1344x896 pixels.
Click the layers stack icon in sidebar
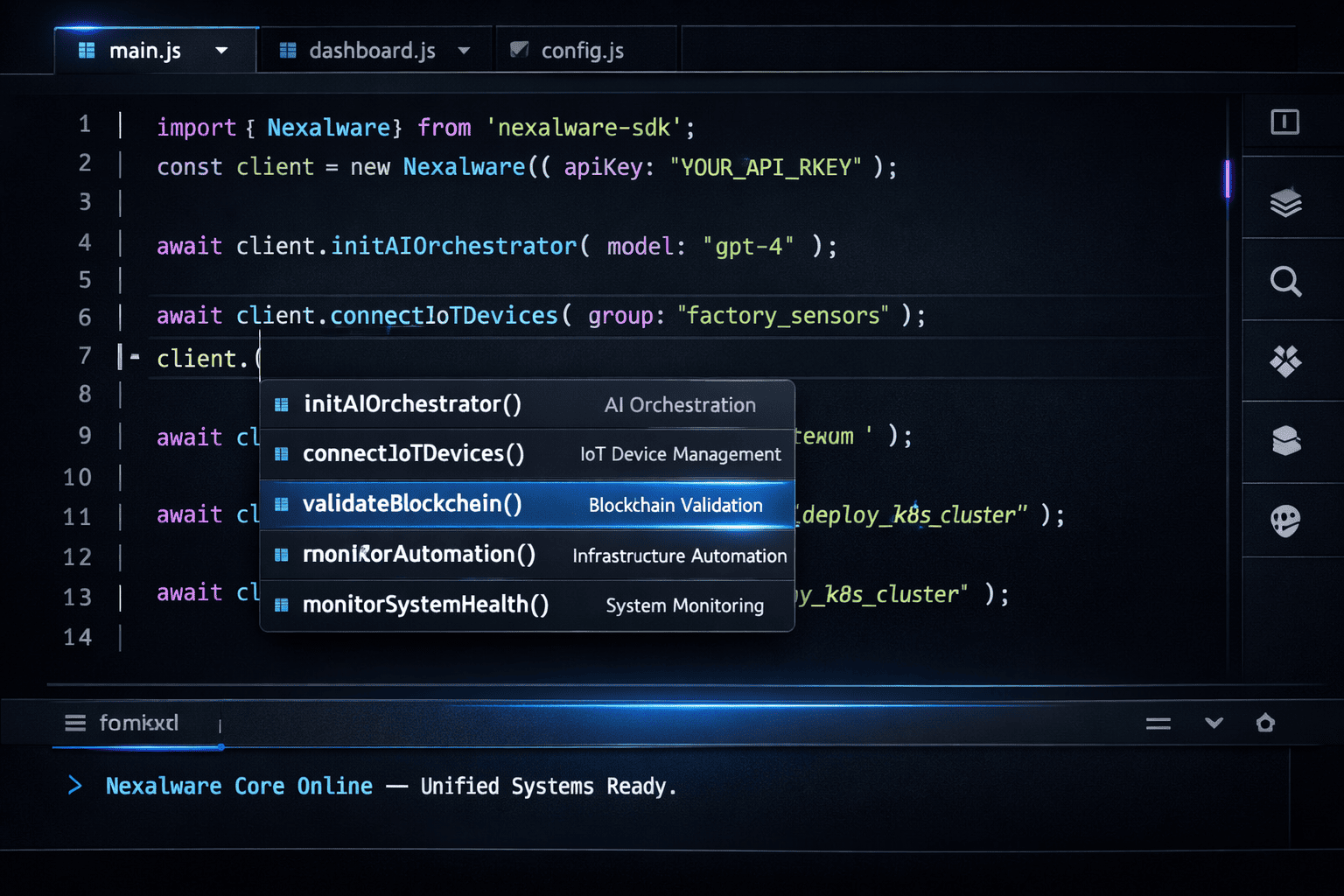pos(1284,203)
